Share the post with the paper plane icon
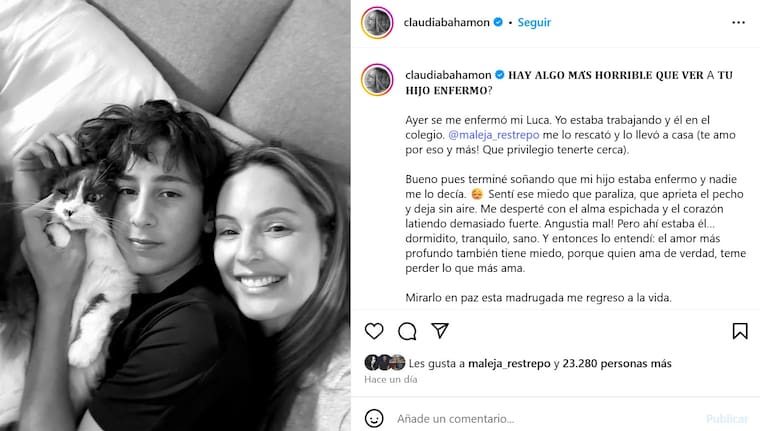The height and width of the screenshot is (431, 760). point(440,331)
